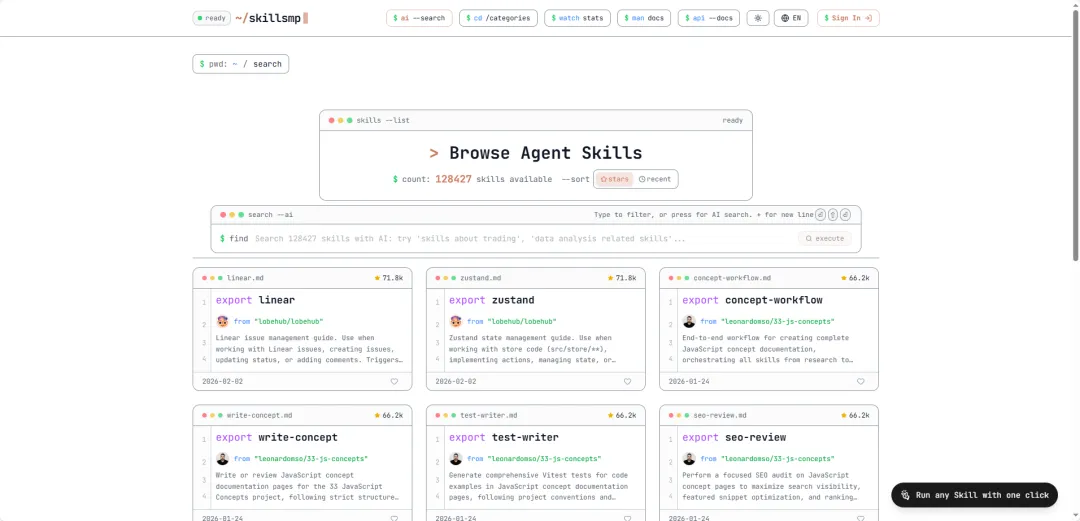Viewport: 1080px width, 521px height.
Task: Click the clock icon in recent sort
Action: pos(642,179)
